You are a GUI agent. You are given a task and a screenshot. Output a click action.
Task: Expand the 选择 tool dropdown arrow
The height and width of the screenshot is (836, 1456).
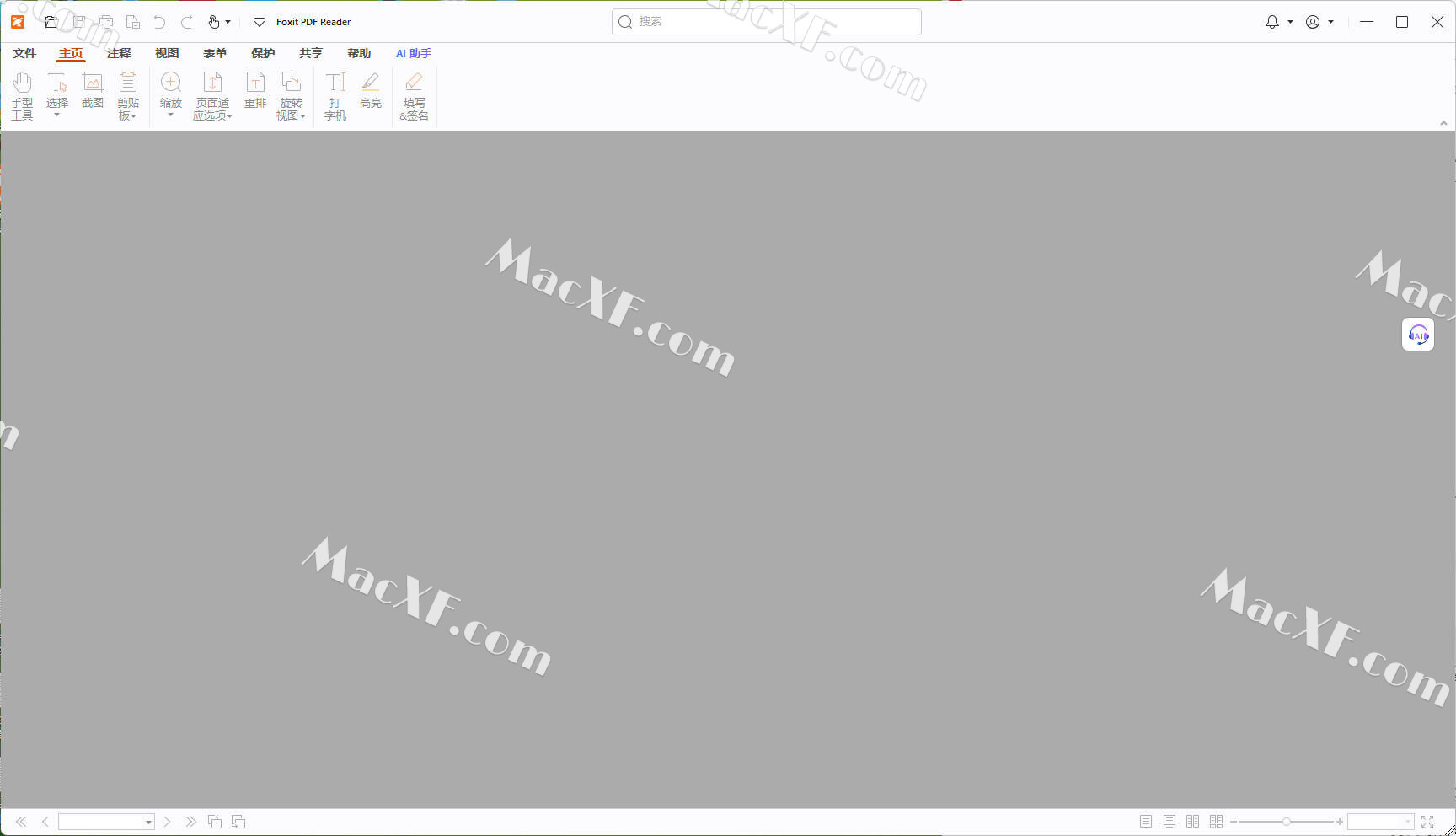[x=57, y=115]
